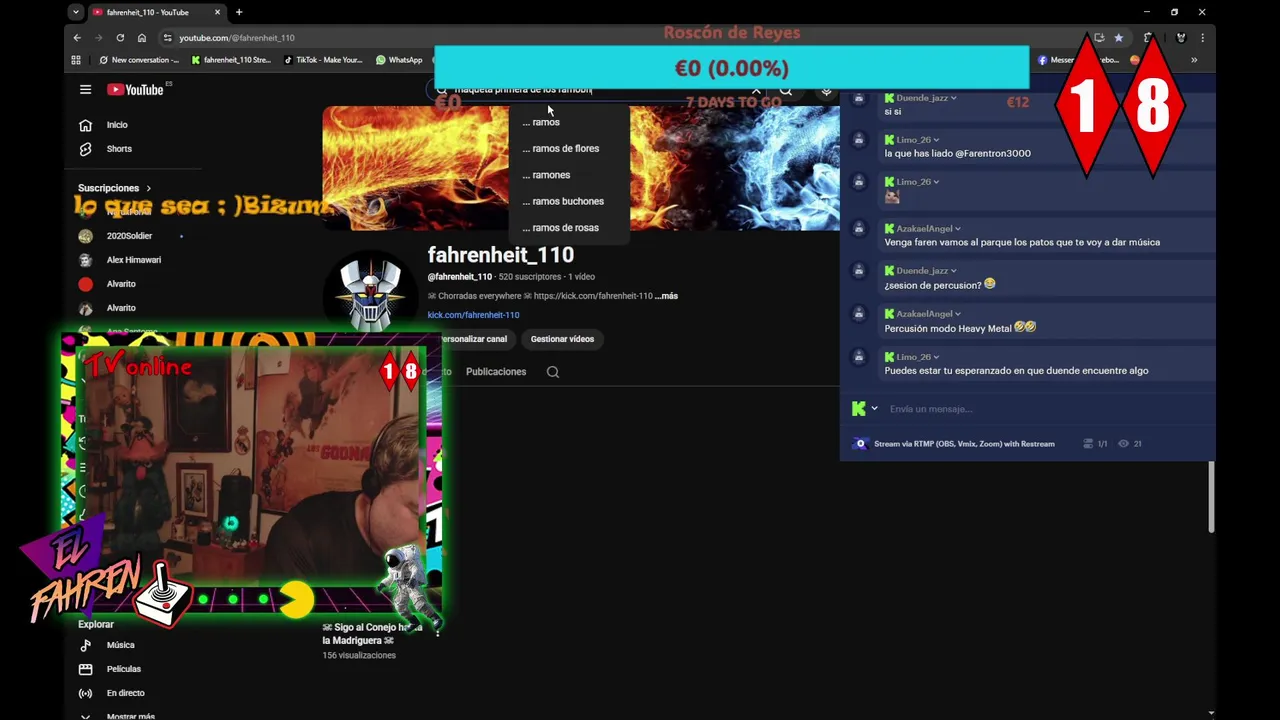Image resolution: width=1280 pixels, height=720 pixels.
Task: Open Messenger Facebook bookmark
Action: (1078, 60)
